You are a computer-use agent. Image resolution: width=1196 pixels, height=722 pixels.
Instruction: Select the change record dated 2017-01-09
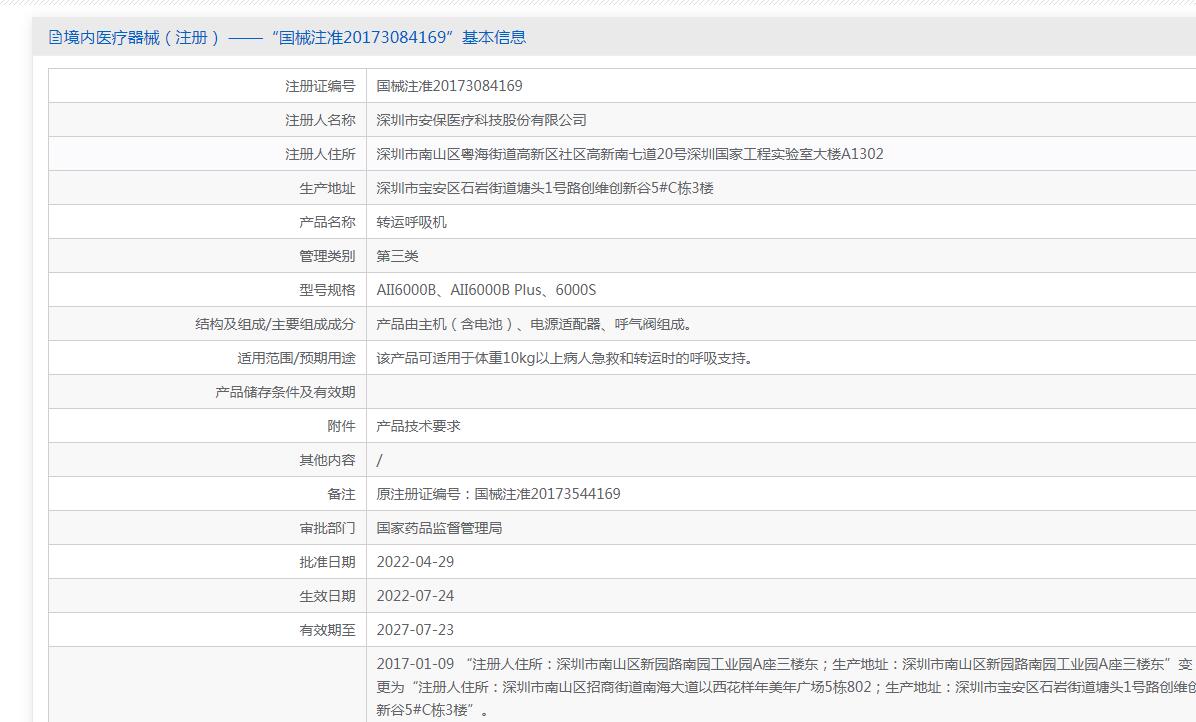pos(786,687)
